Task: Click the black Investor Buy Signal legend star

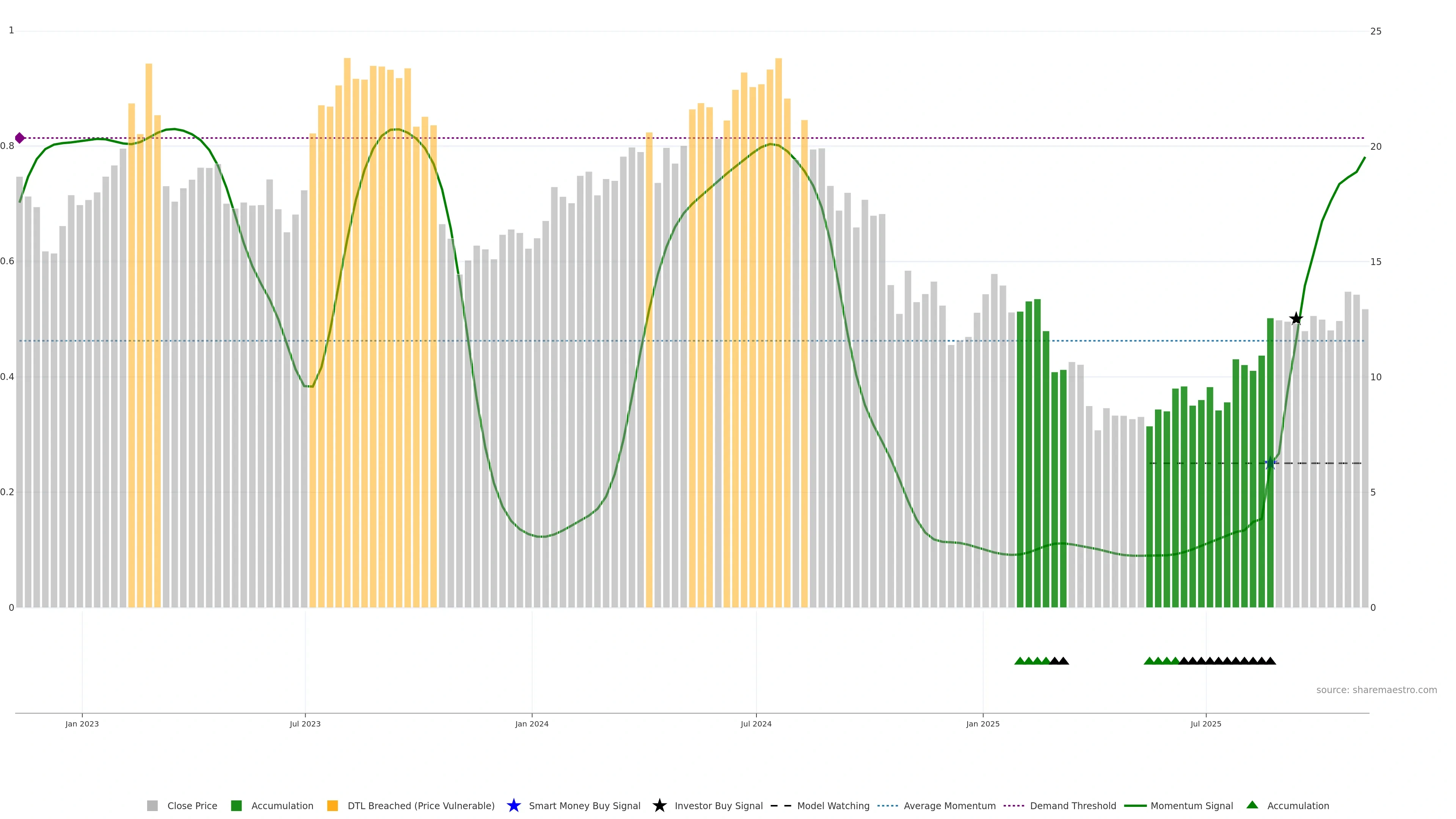Action: pyautogui.click(x=659, y=806)
